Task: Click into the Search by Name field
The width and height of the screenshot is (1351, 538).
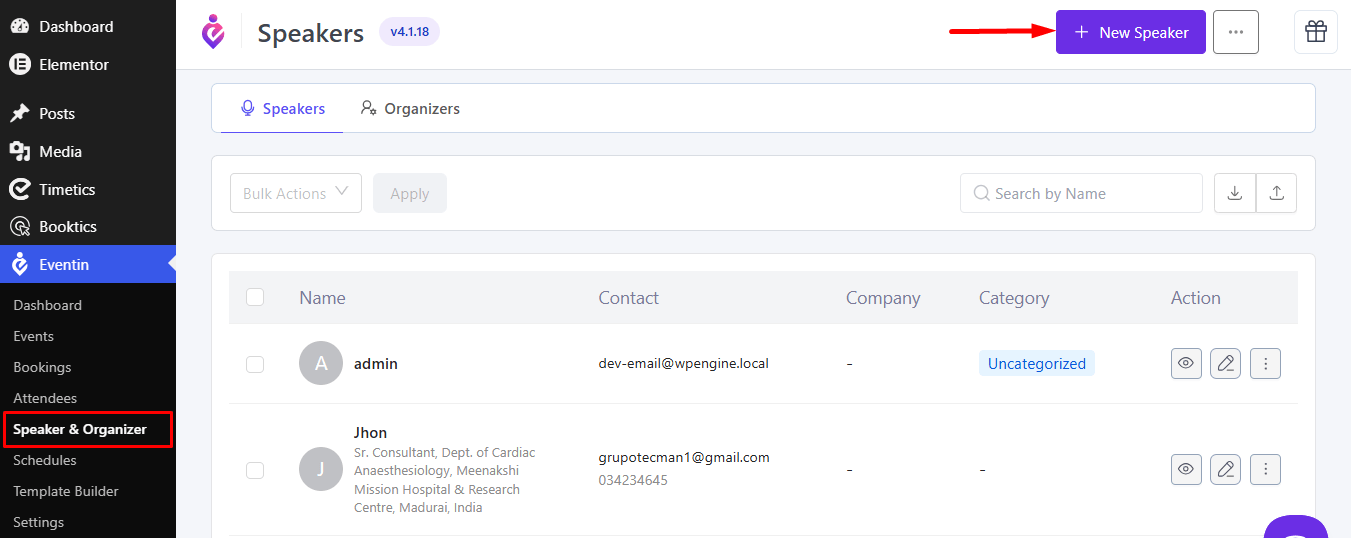Action: tap(1081, 193)
